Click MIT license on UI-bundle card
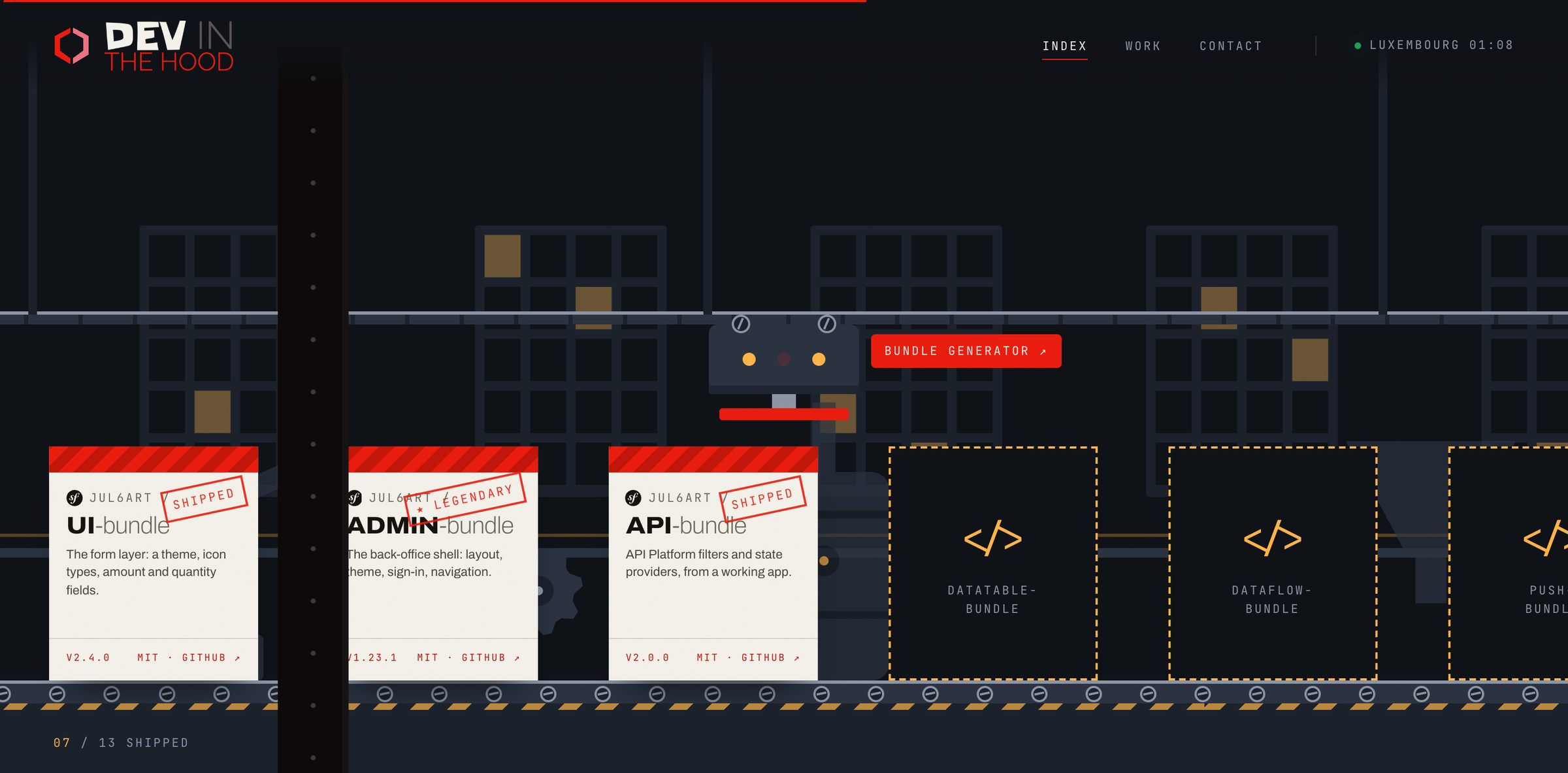This screenshot has height=773, width=1568. [x=148, y=658]
